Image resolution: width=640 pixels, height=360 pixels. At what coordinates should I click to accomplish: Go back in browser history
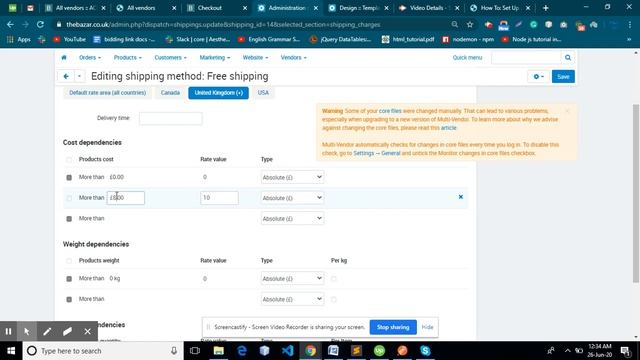[10, 24]
